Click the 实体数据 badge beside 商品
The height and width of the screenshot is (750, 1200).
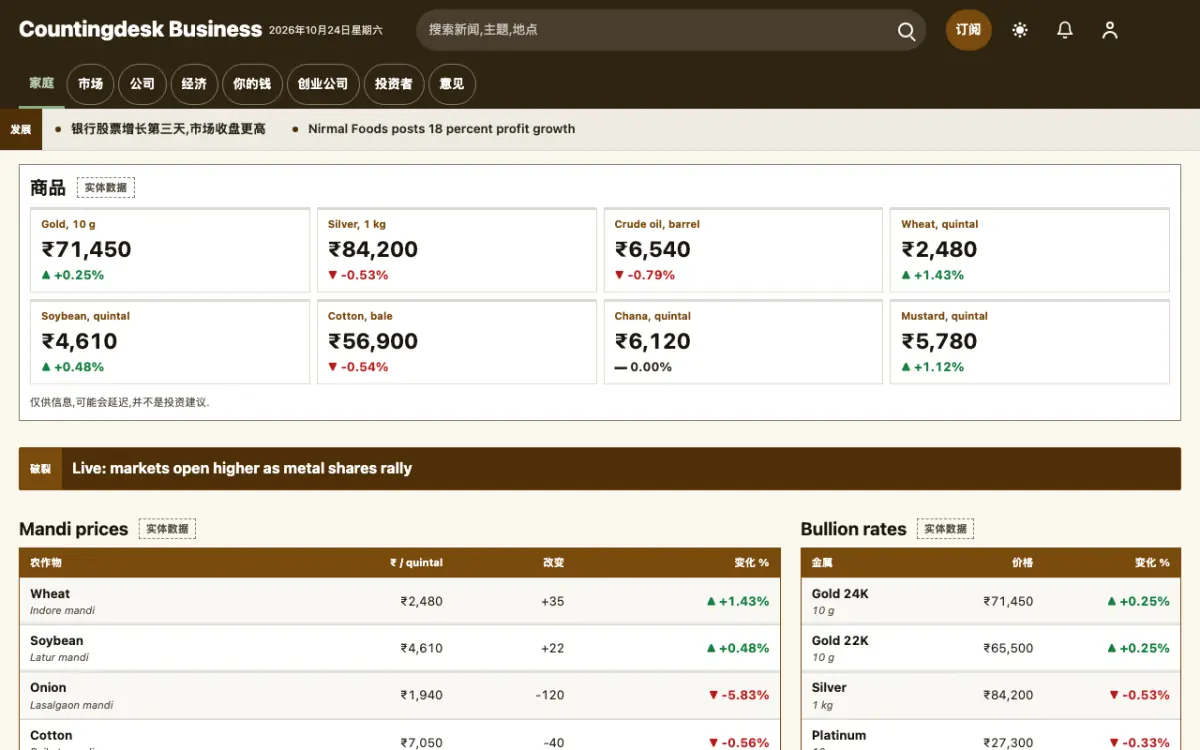pos(106,187)
